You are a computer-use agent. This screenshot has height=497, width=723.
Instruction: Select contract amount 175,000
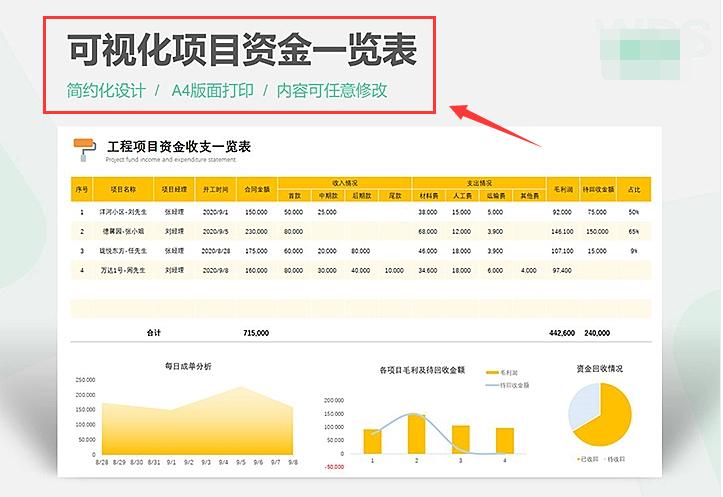[256, 251]
